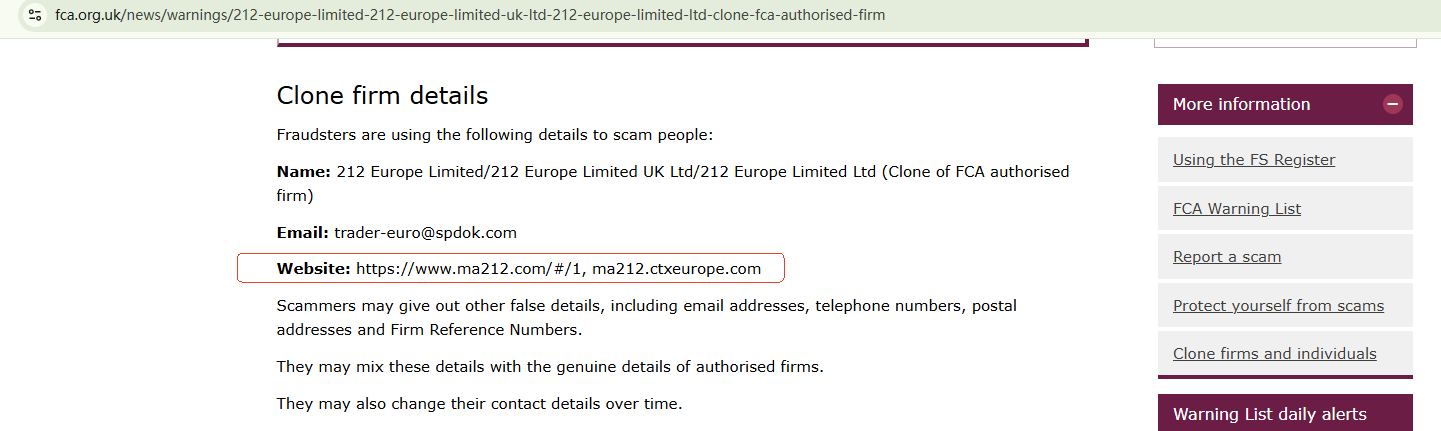This screenshot has height=431, width=1441.
Task: Click the site information icon in address bar
Action: pyautogui.click(x=35, y=15)
